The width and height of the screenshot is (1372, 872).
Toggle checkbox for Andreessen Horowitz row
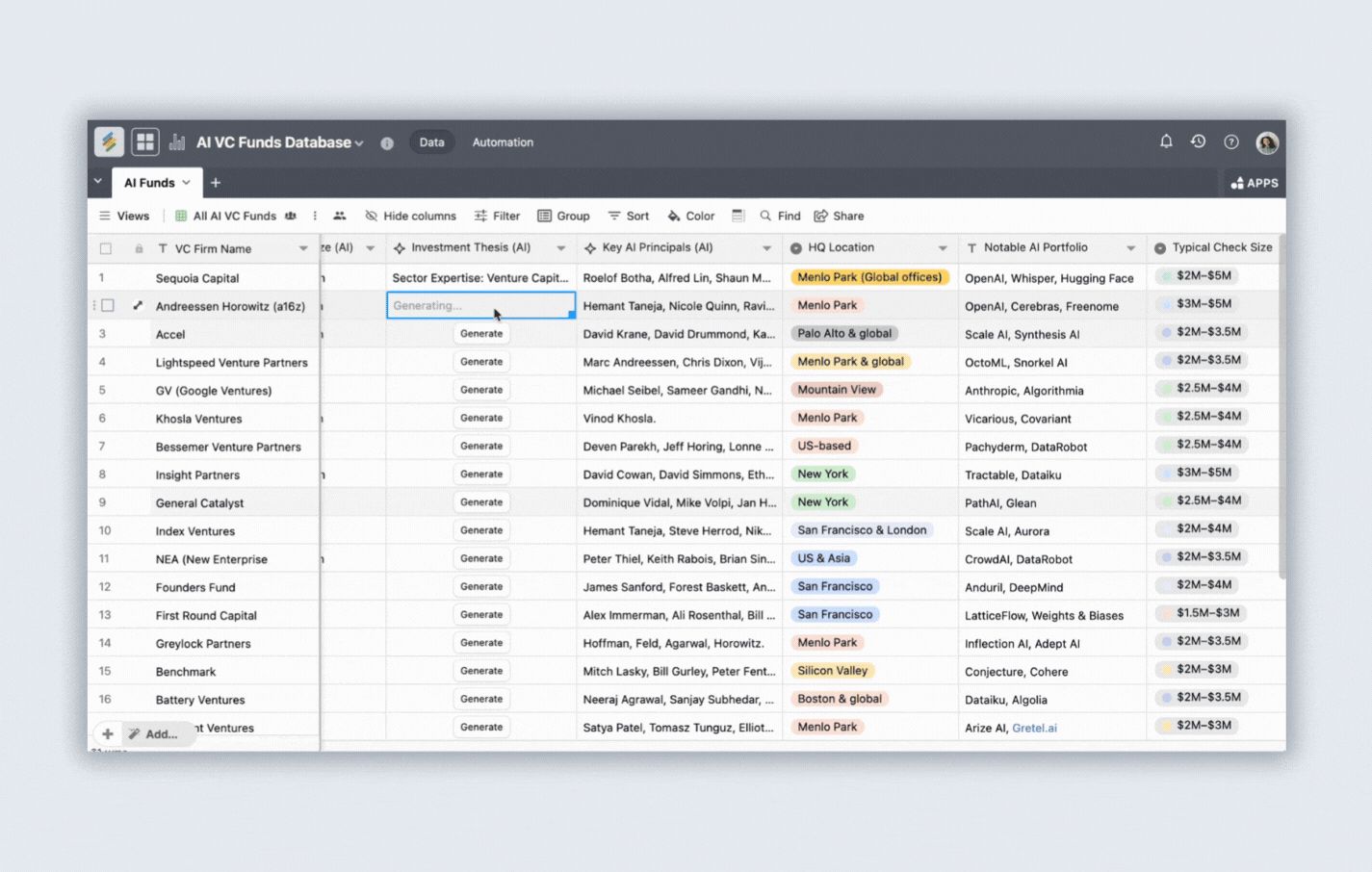108,305
